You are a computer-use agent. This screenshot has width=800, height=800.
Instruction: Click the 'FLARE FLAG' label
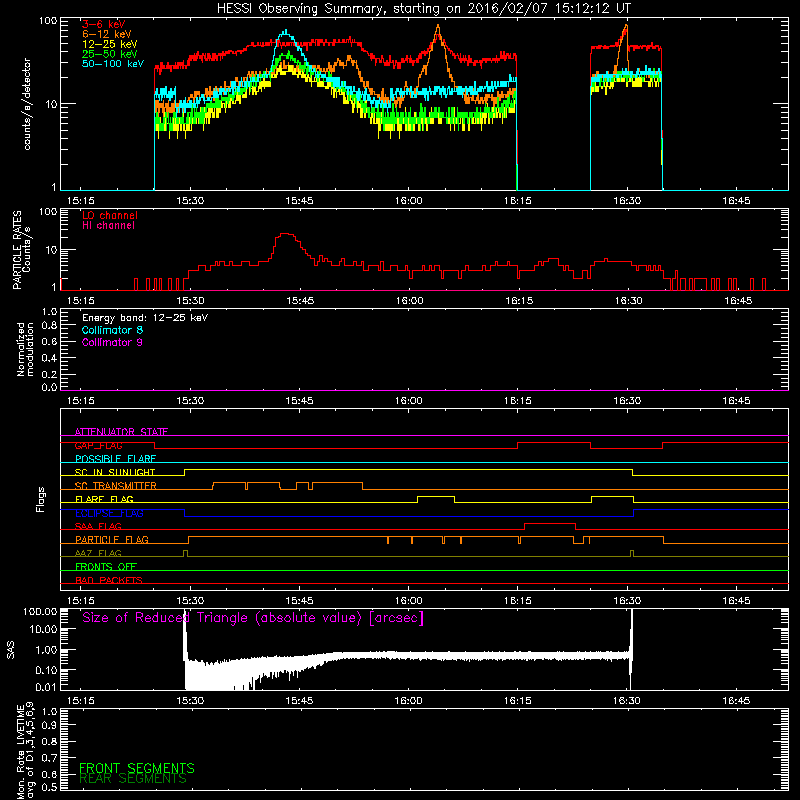tap(104, 499)
